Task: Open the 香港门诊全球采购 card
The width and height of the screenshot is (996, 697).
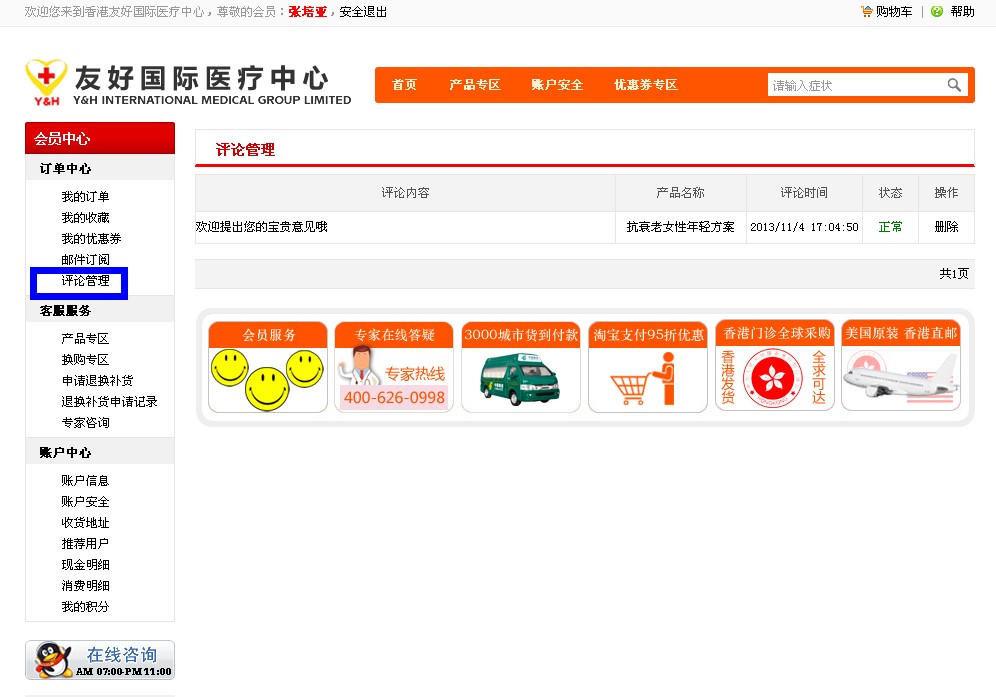Action: click(775, 365)
